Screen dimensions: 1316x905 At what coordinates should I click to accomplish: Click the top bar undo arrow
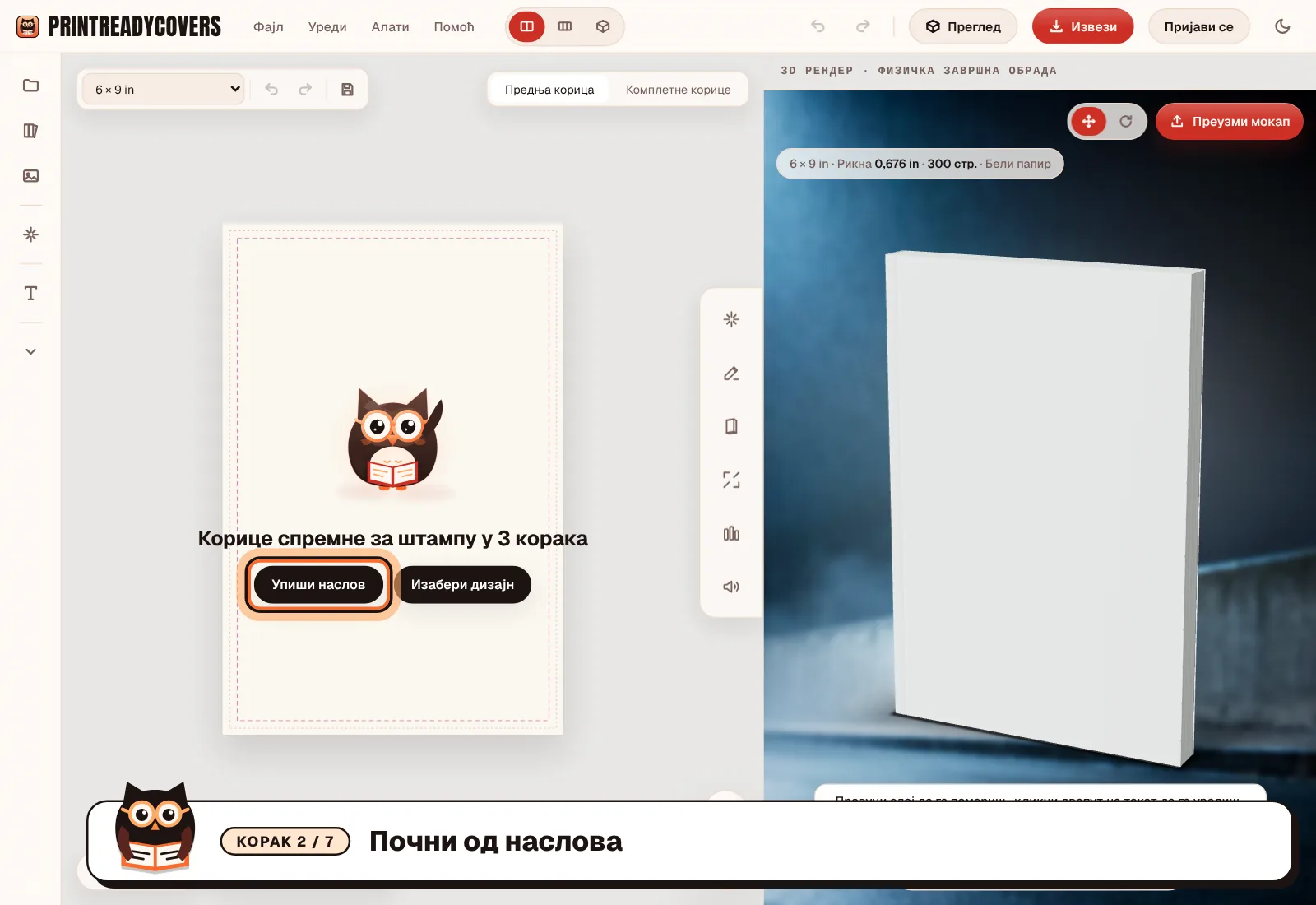click(818, 26)
